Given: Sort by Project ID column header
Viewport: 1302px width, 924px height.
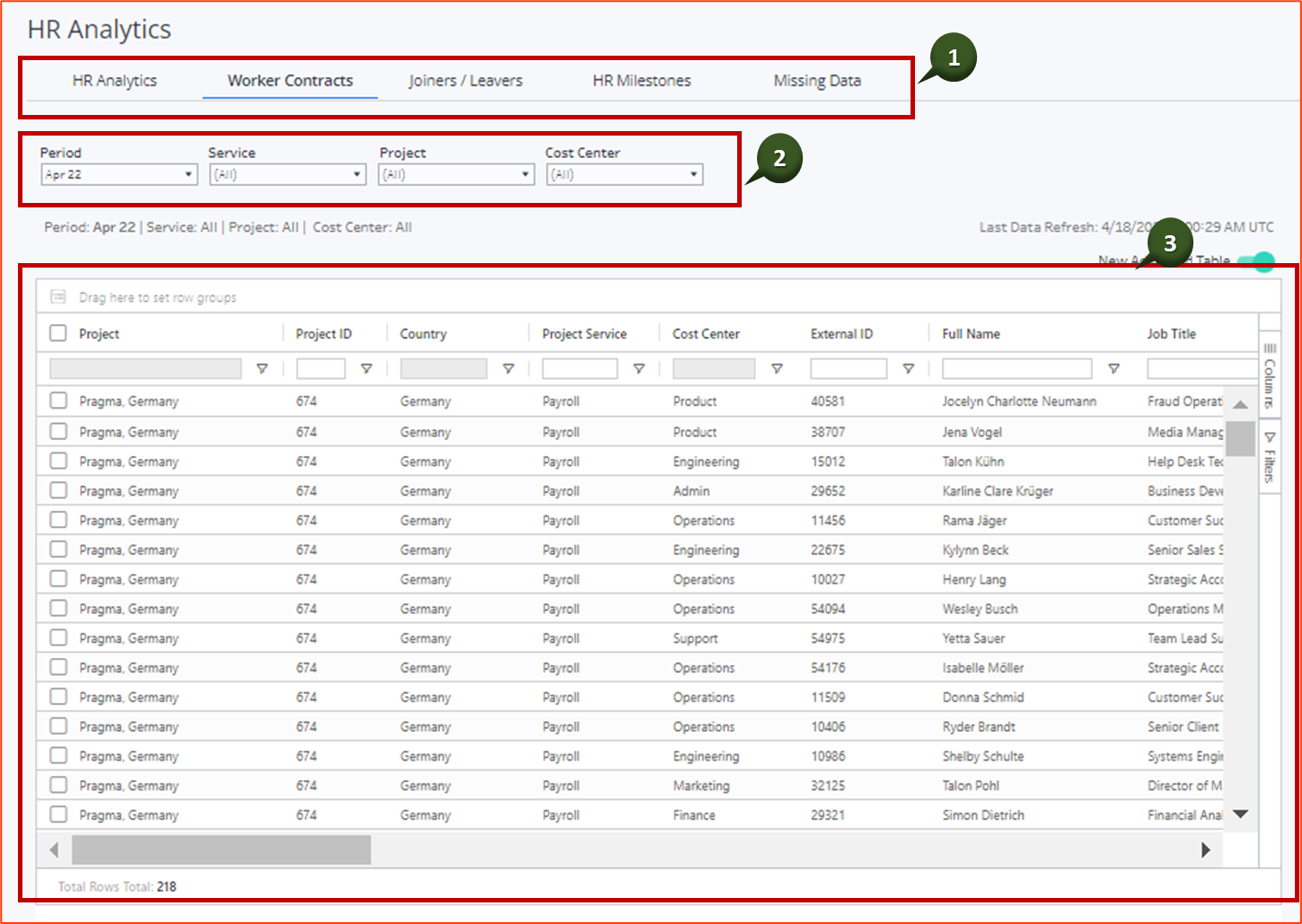Looking at the screenshot, I should coord(324,334).
